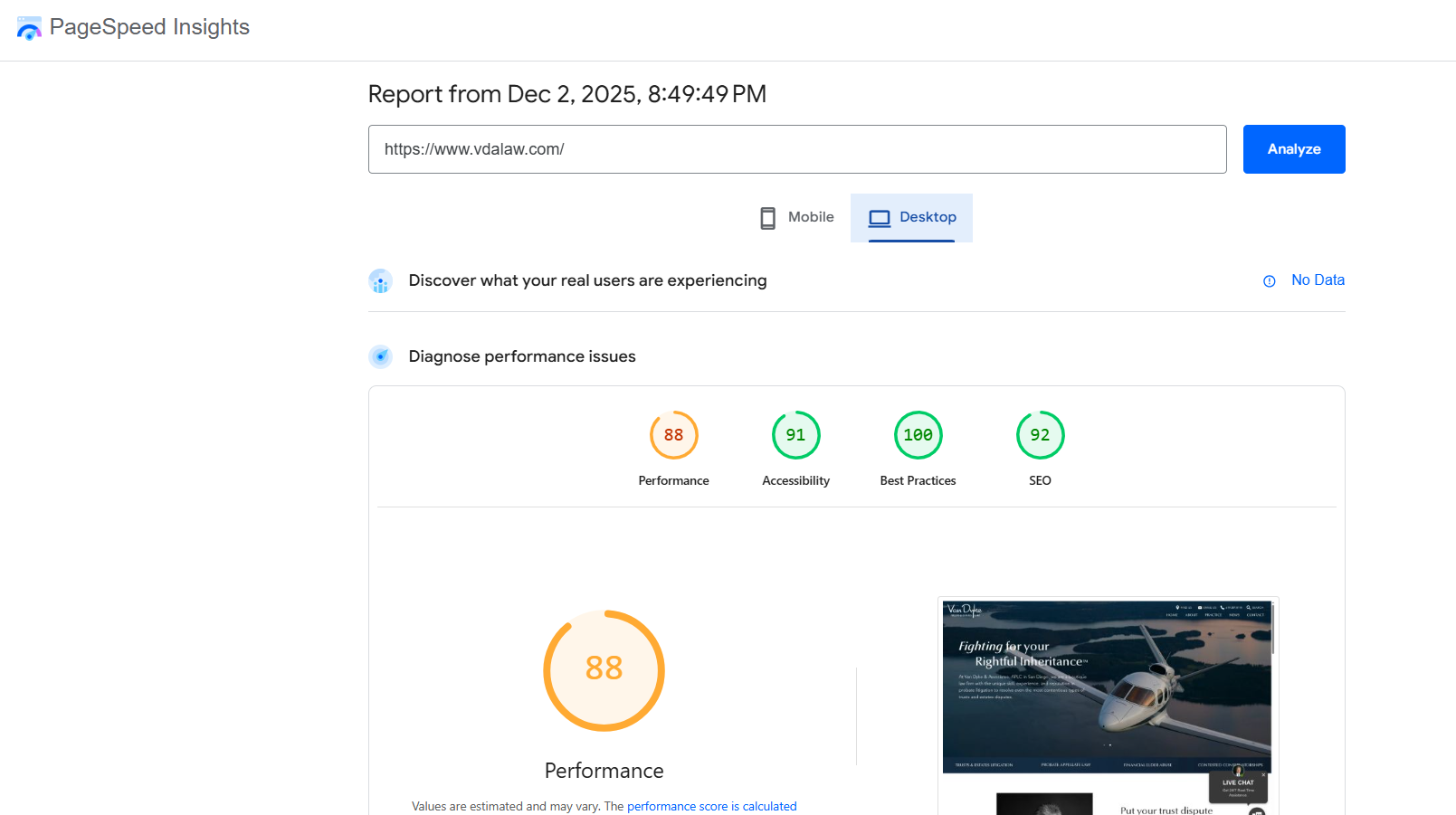Screen dimensions: 1456x815
Task: Click the Accessibility category label
Action: (x=796, y=480)
